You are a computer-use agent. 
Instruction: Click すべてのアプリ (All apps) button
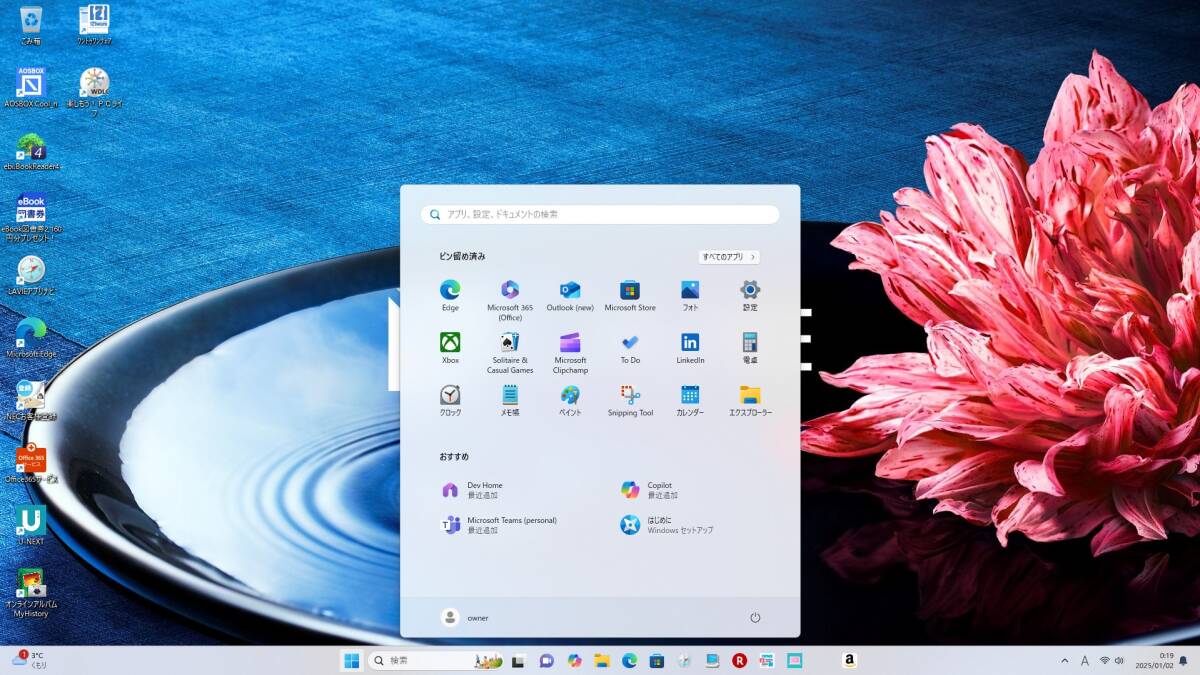[729, 257]
